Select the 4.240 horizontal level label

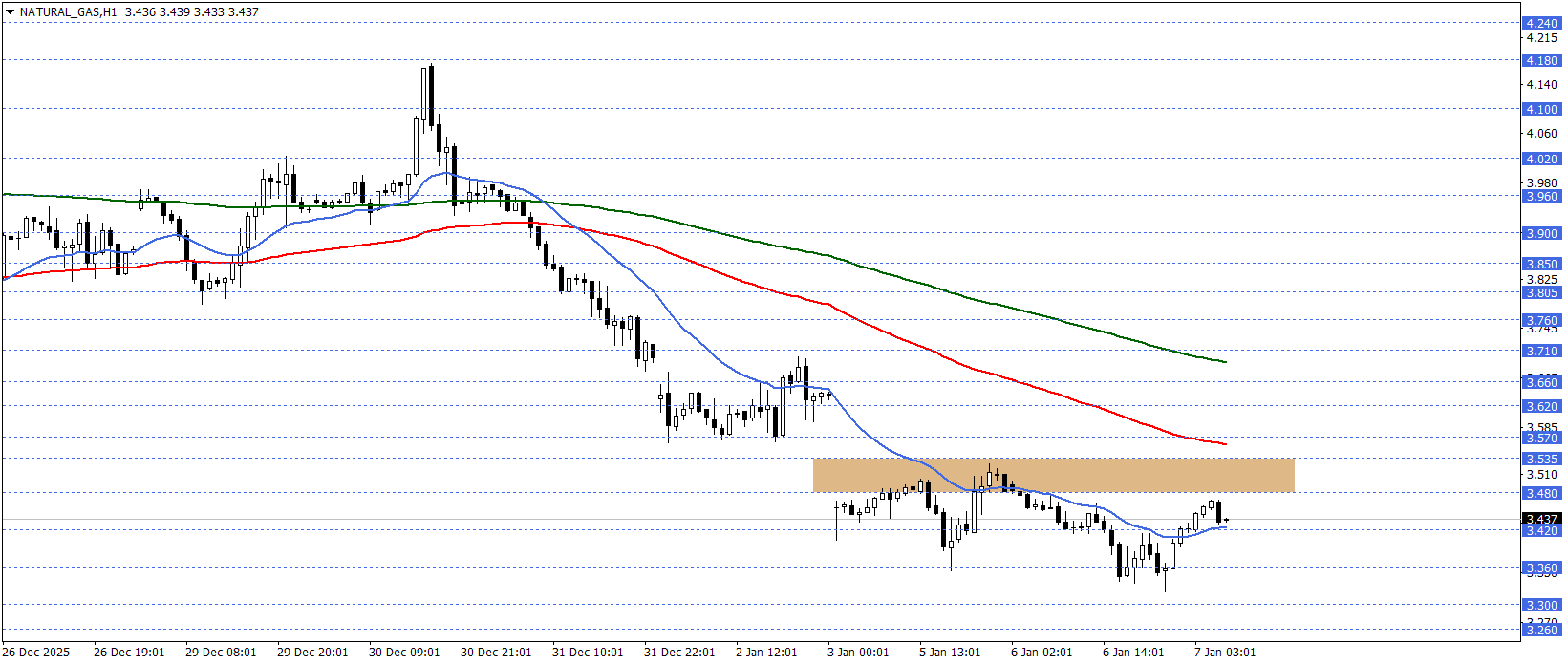click(x=1541, y=23)
